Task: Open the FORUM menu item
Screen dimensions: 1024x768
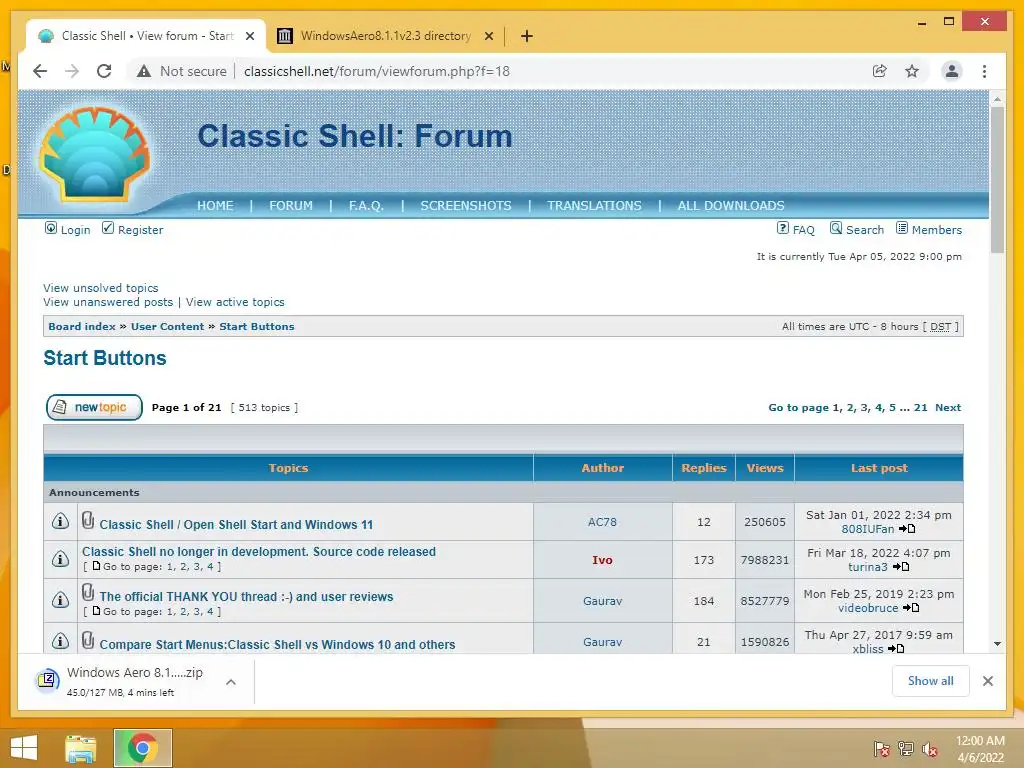Action: point(291,206)
